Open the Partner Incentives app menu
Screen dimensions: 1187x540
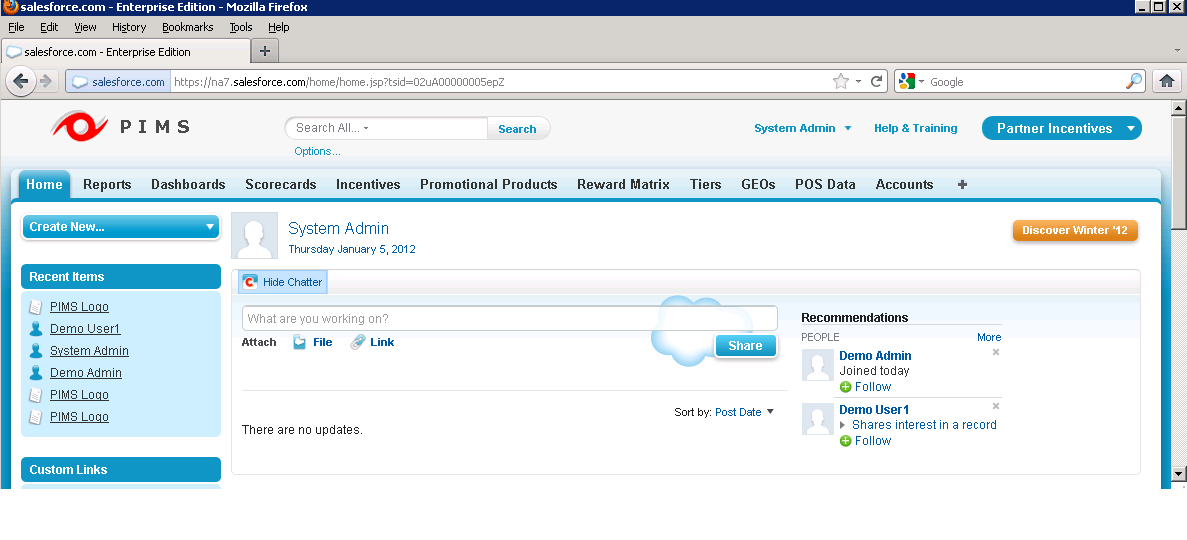point(1061,128)
